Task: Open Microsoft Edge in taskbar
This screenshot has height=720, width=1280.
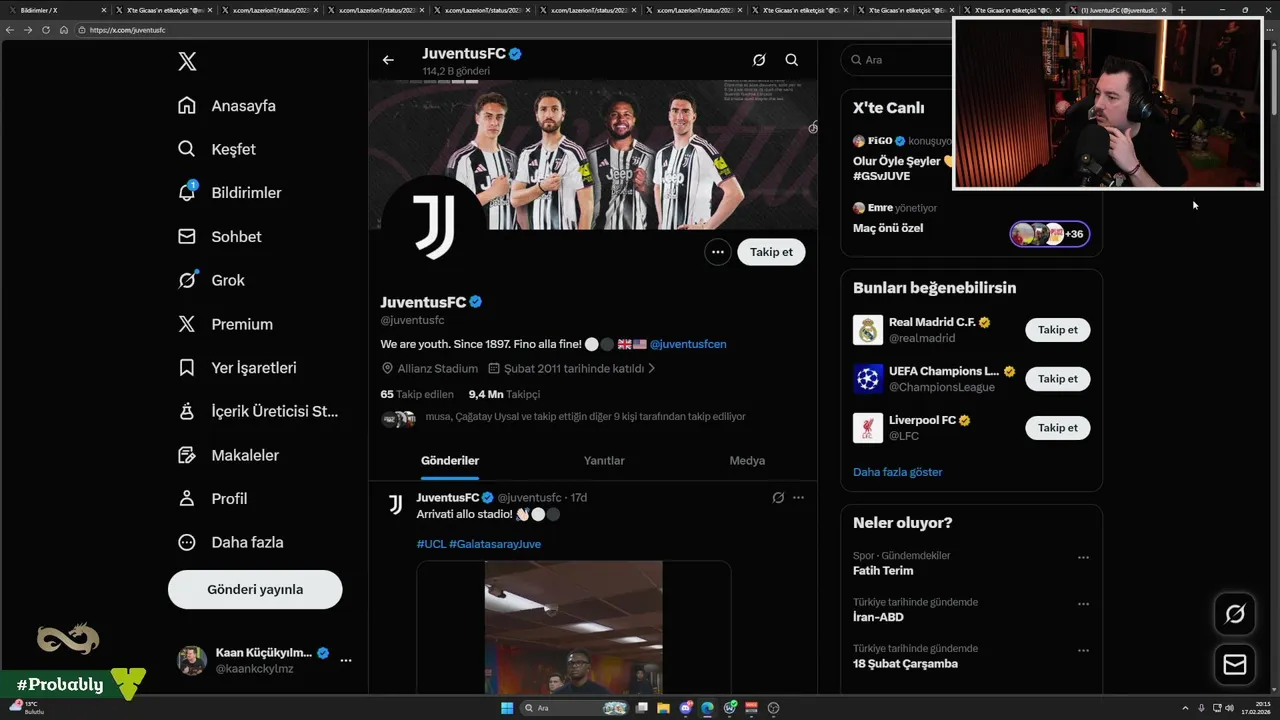Action: point(707,708)
